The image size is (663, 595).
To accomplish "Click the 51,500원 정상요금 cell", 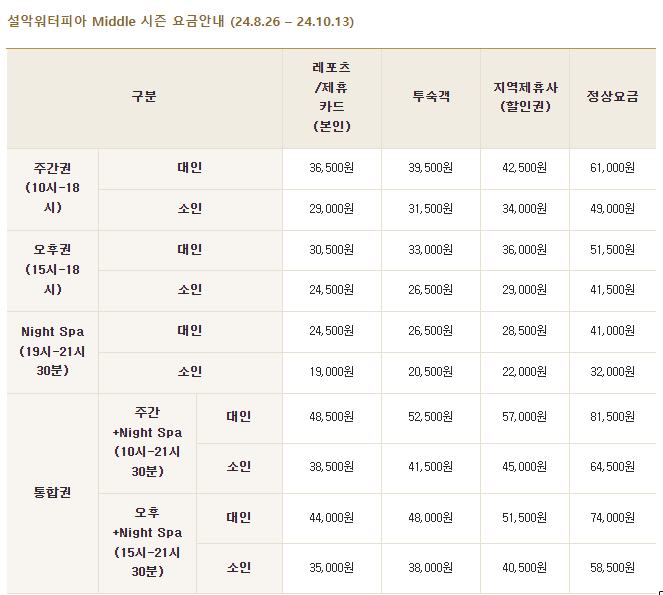I will 612,250.
